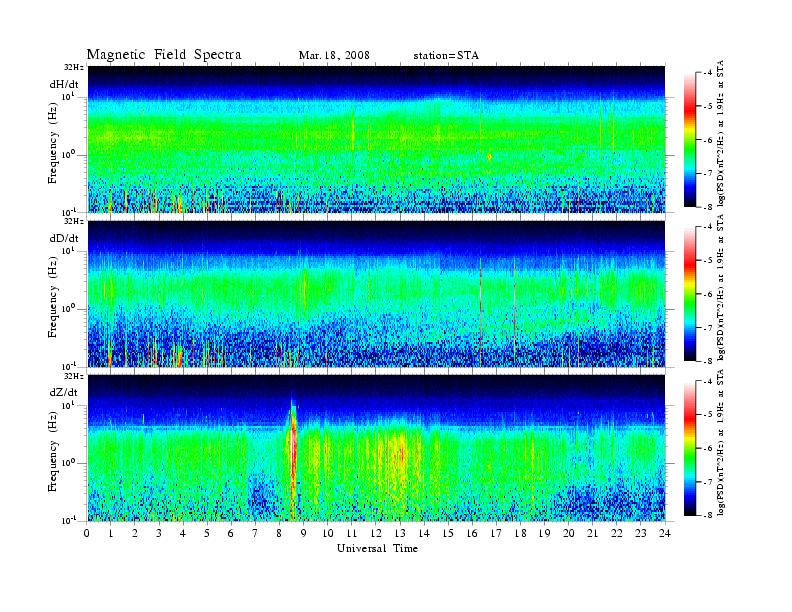The width and height of the screenshot is (792, 612).
Task: Click hour tick label "22" on time axis
Action: point(617,533)
